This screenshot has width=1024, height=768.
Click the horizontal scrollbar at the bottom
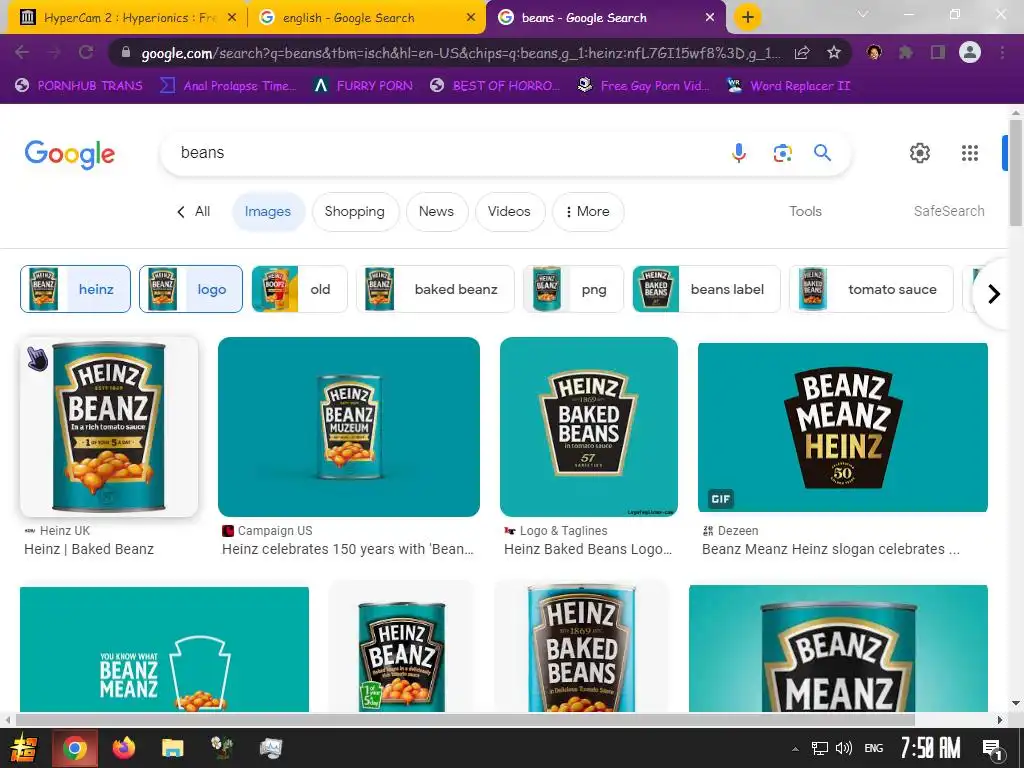coord(465,720)
